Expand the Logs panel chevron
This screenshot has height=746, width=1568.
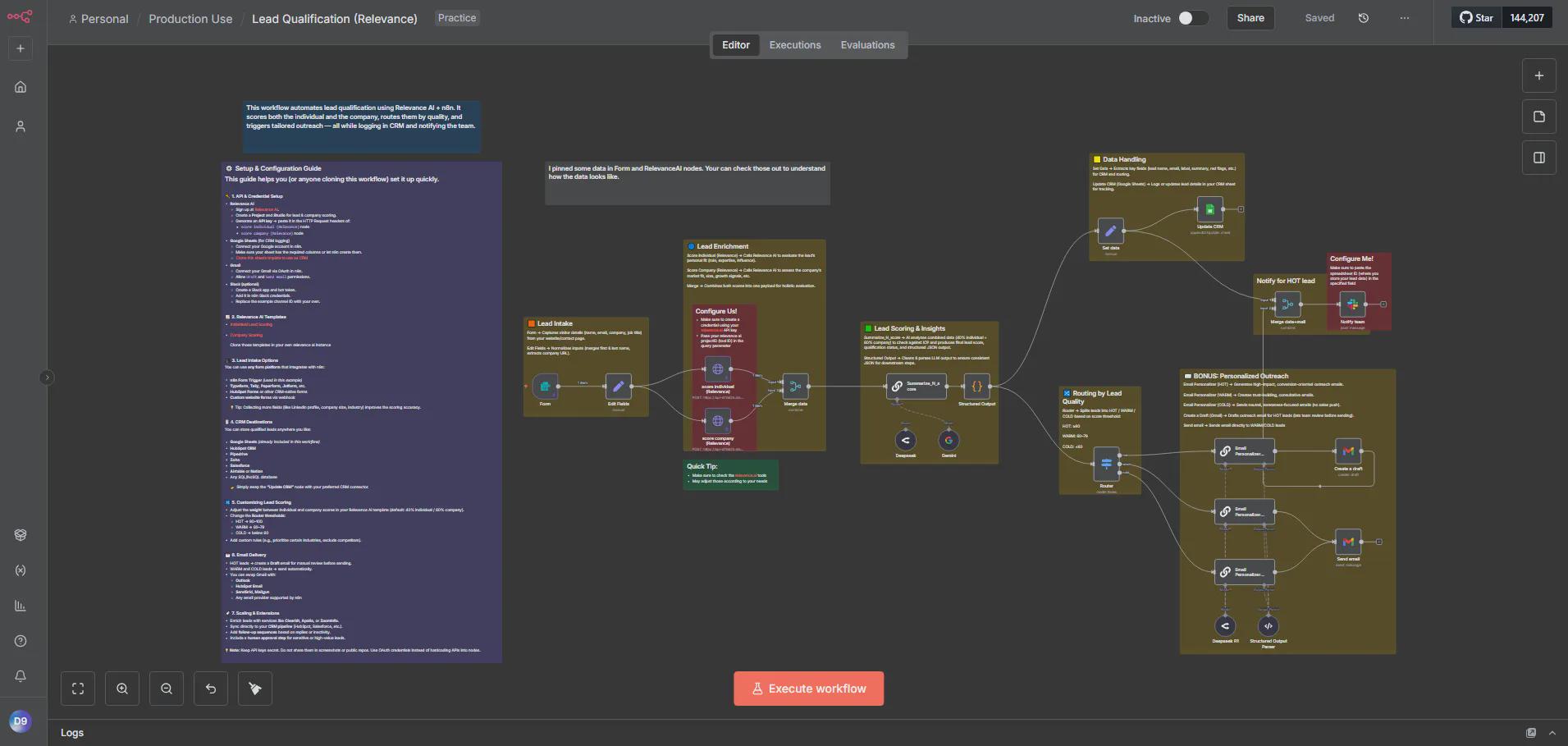(1552, 733)
